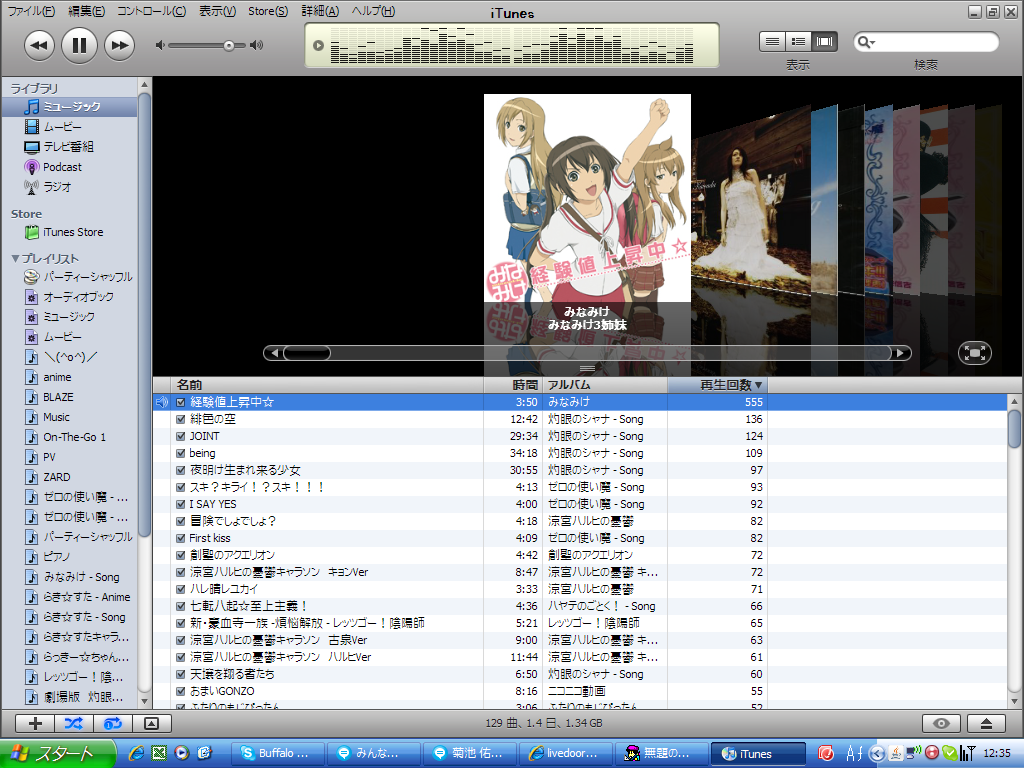
Task: Open the 表示 menu
Action: (x=217, y=11)
